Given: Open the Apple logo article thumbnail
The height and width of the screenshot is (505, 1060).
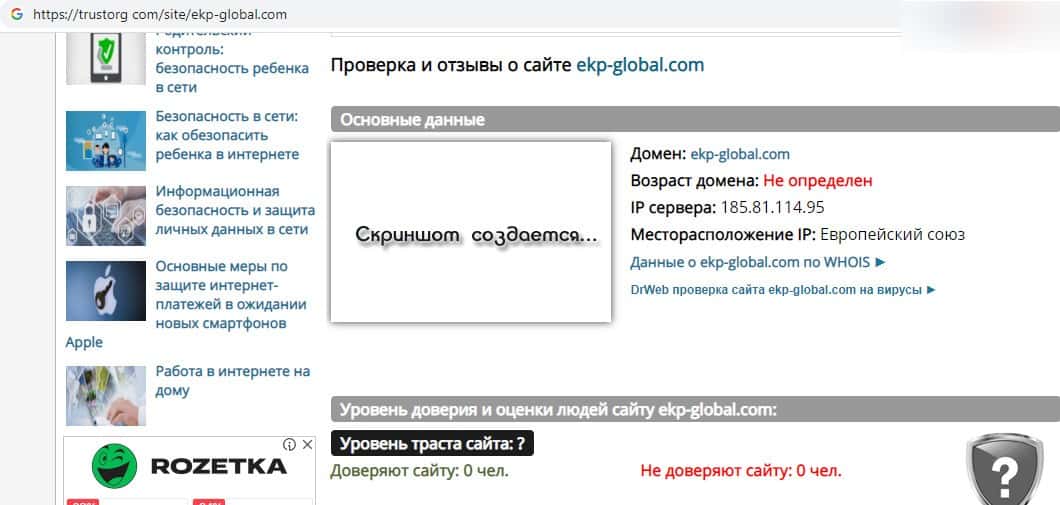Looking at the screenshot, I should pos(106,290).
